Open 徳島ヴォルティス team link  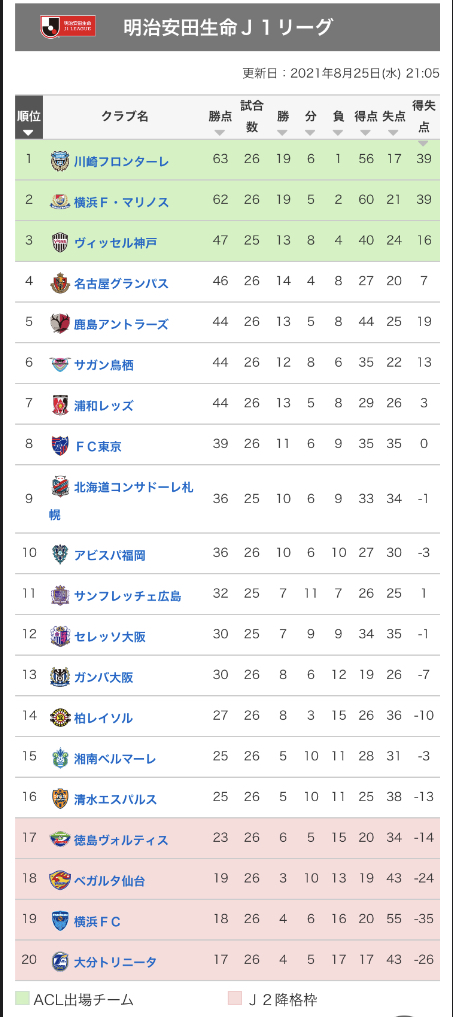(121, 840)
